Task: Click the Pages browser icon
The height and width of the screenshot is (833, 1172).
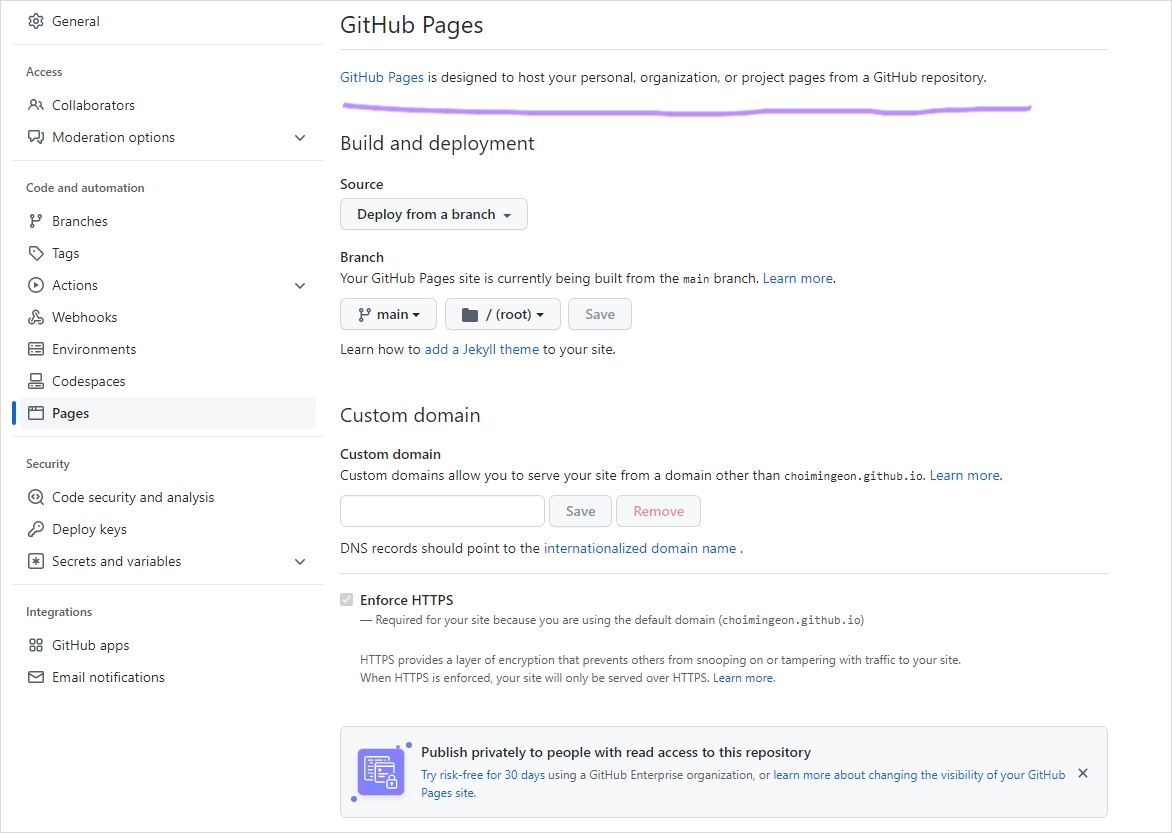Action: tap(35, 413)
